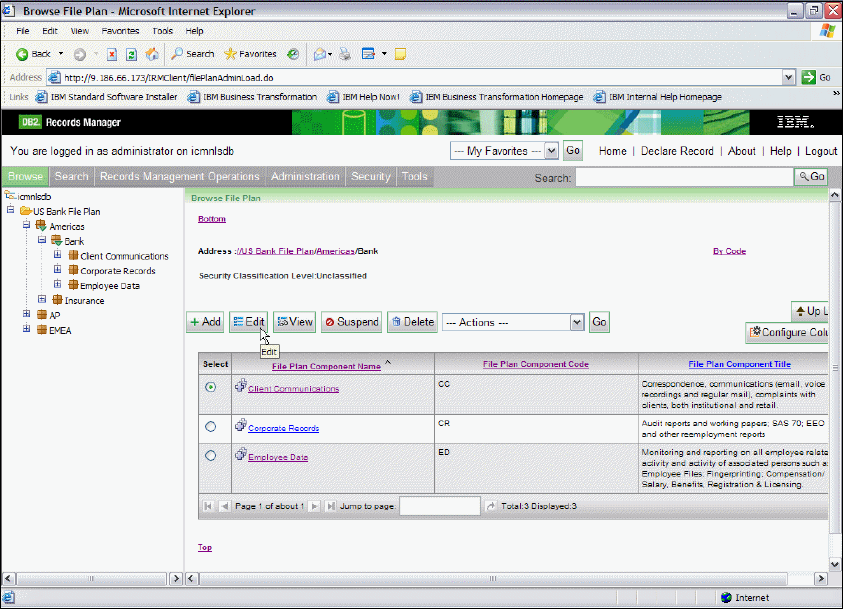Open the IE Search toolbar button
843x609 pixels.
192,54
